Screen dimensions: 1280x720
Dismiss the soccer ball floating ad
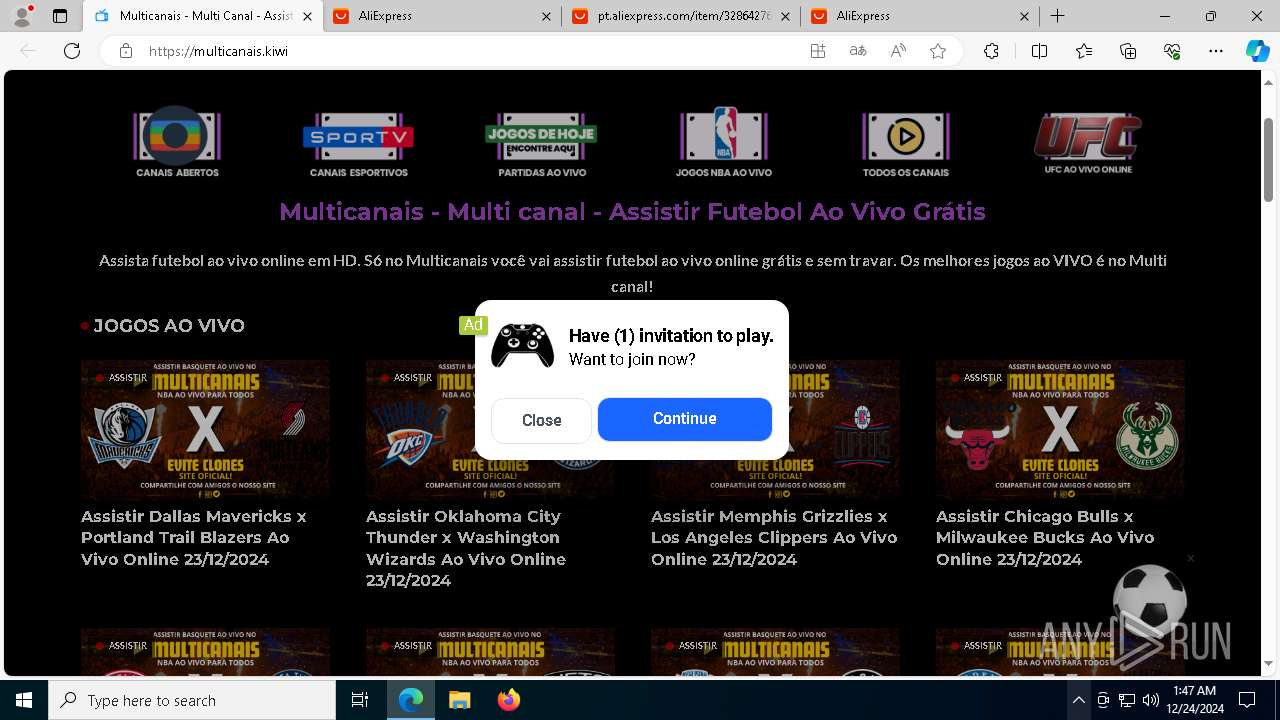[1190, 558]
